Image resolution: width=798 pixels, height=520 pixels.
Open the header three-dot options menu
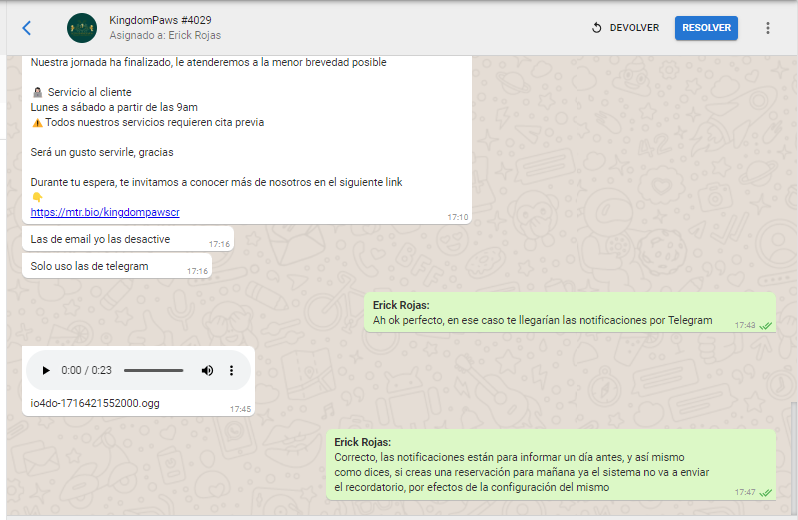tap(768, 28)
